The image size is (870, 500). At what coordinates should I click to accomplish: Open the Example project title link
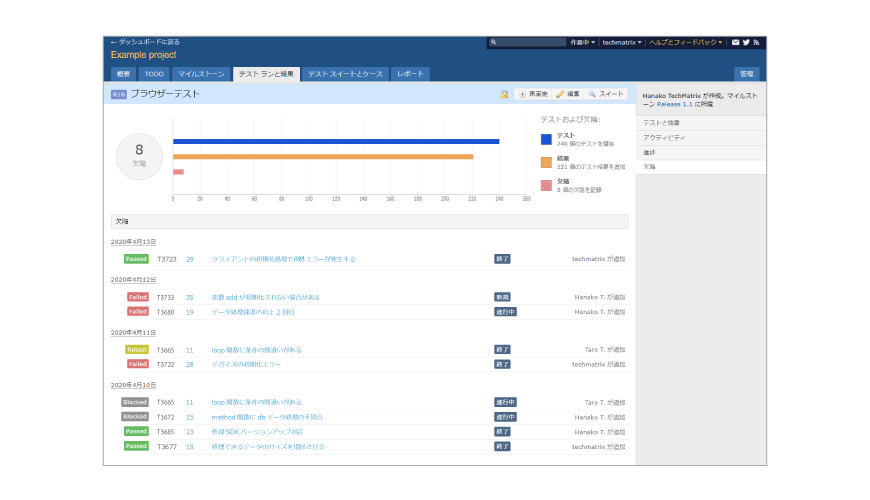(144, 55)
